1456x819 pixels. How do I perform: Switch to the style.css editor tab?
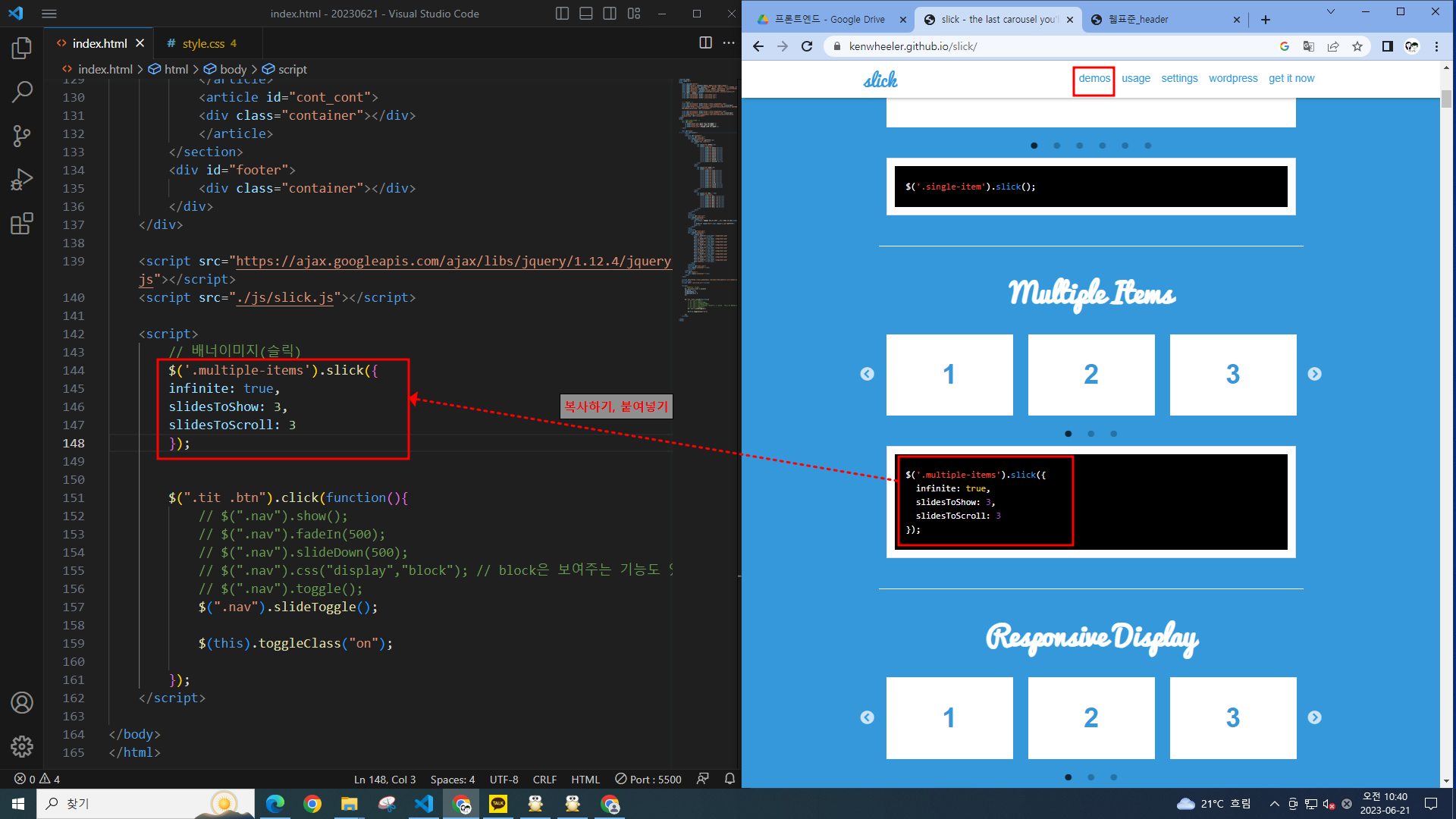pos(203,44)
